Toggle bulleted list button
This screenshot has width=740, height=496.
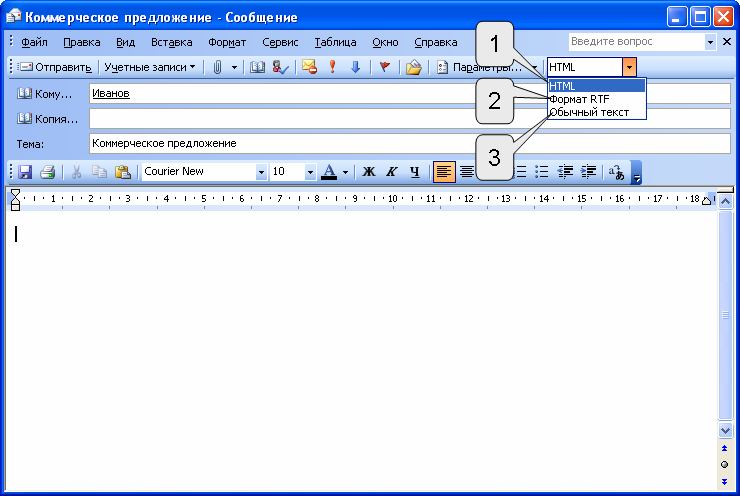click(541, 172)
